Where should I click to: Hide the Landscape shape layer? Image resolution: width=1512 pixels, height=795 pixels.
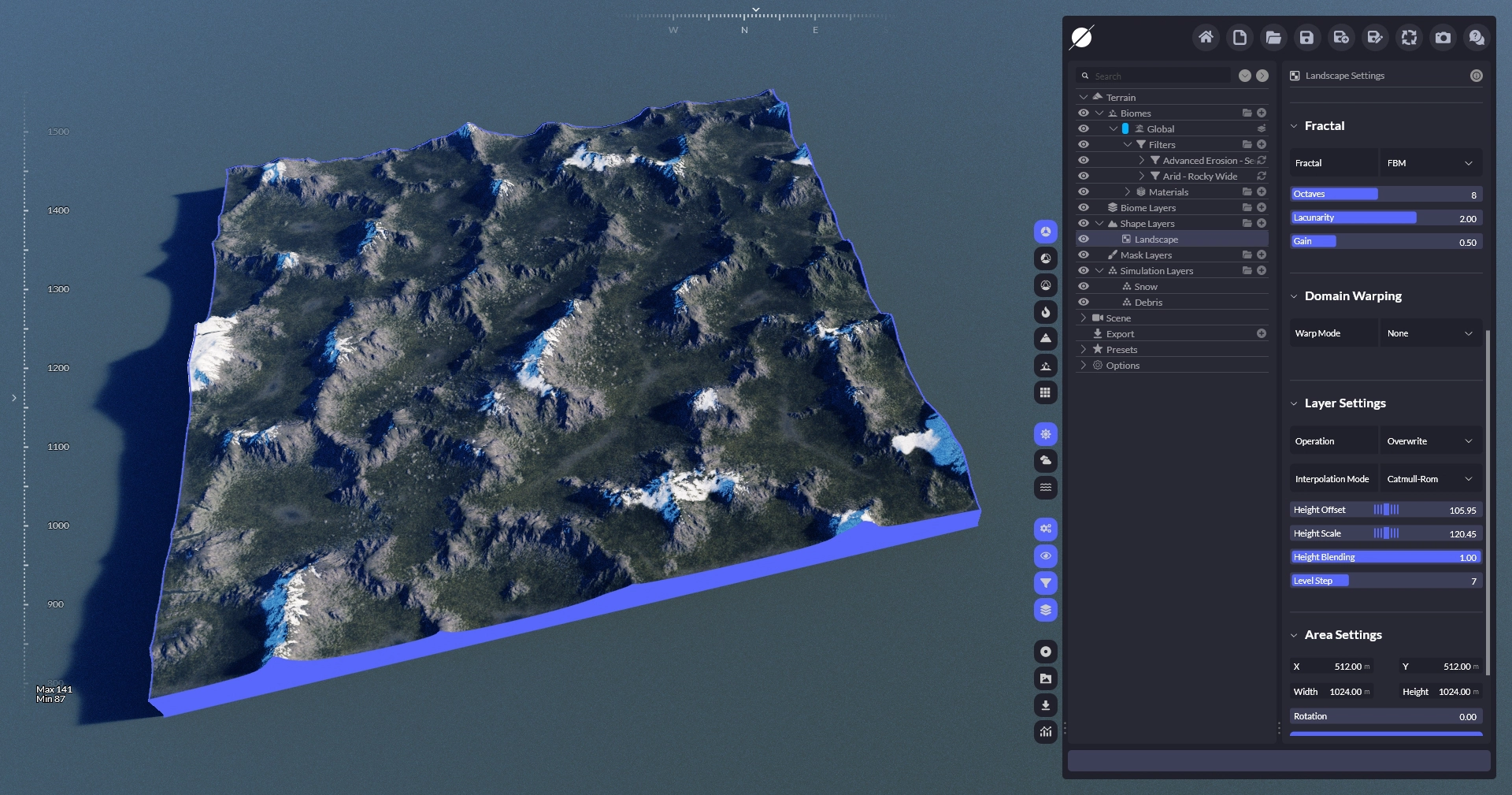pyautogui.click(x=1084, y=240)
